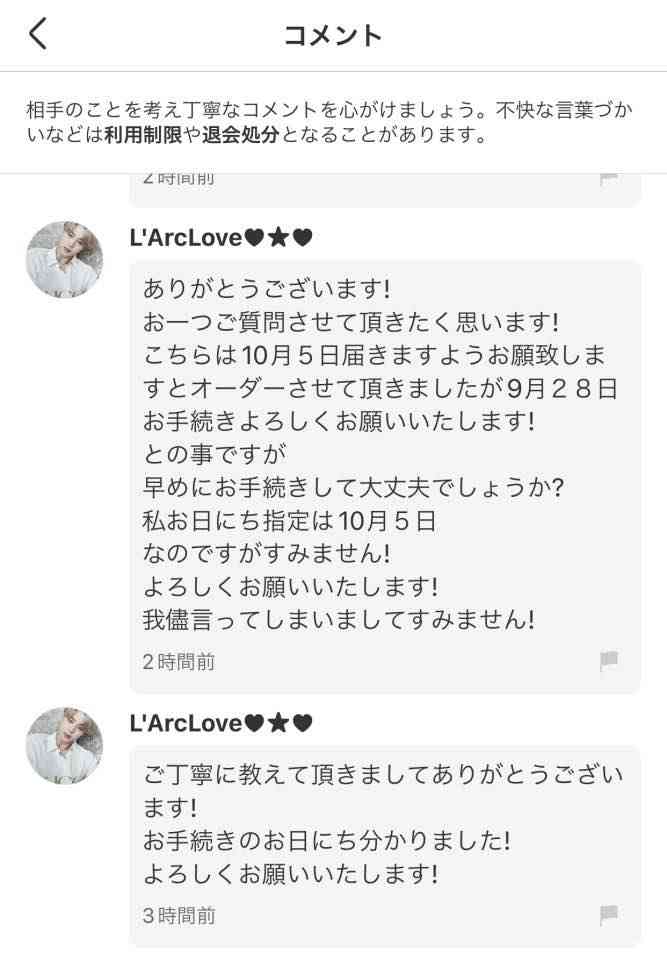Open L'ArcLove username above ご丁寧に comment
The image size is (667, 960).
[186, 724]
